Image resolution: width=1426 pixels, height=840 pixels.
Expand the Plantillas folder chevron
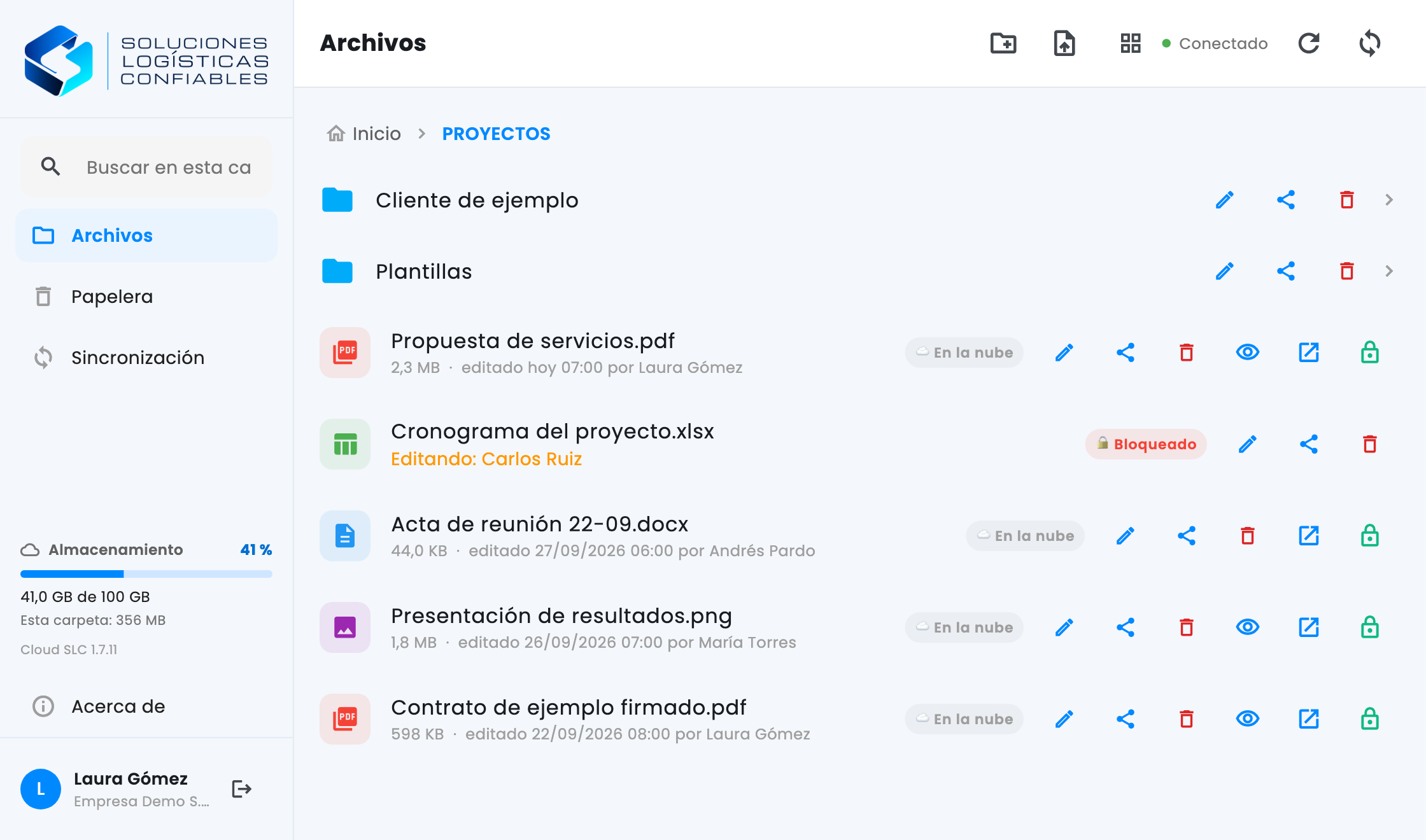1389,271
